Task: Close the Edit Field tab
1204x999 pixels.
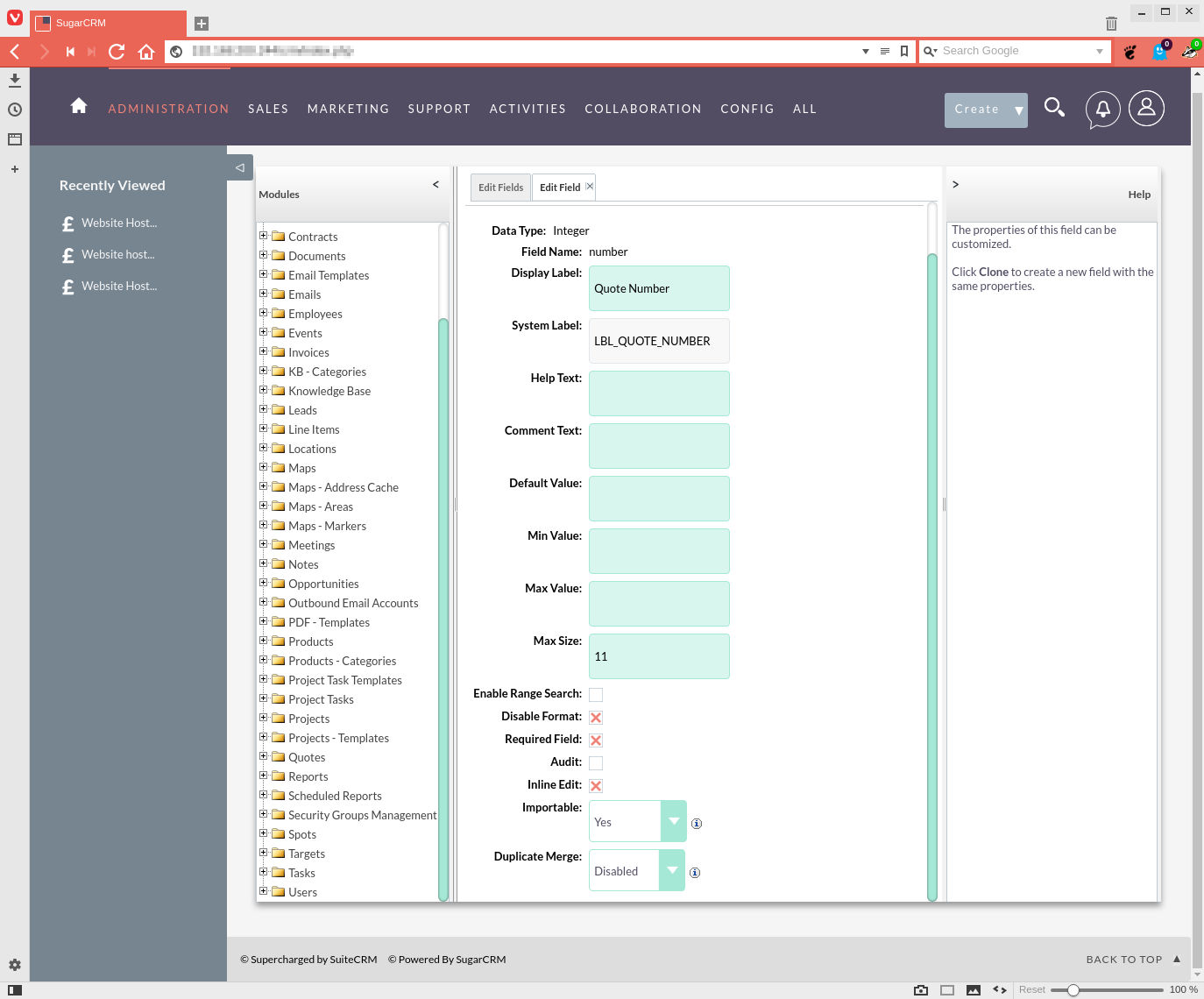Action: 590,187
